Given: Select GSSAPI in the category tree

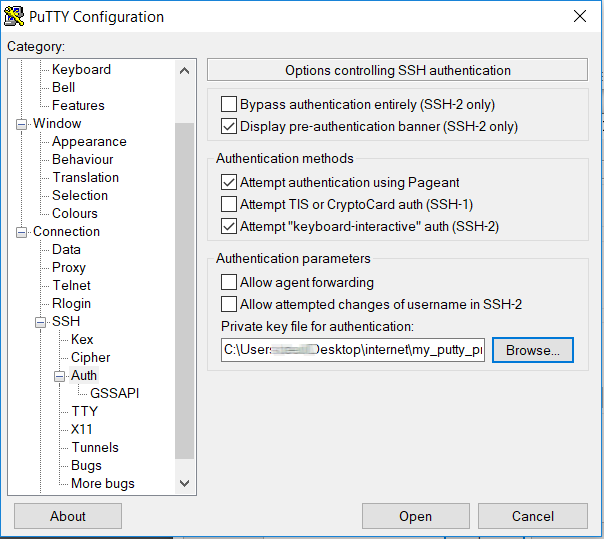Looking at the screenshot, I should point(114,393).
